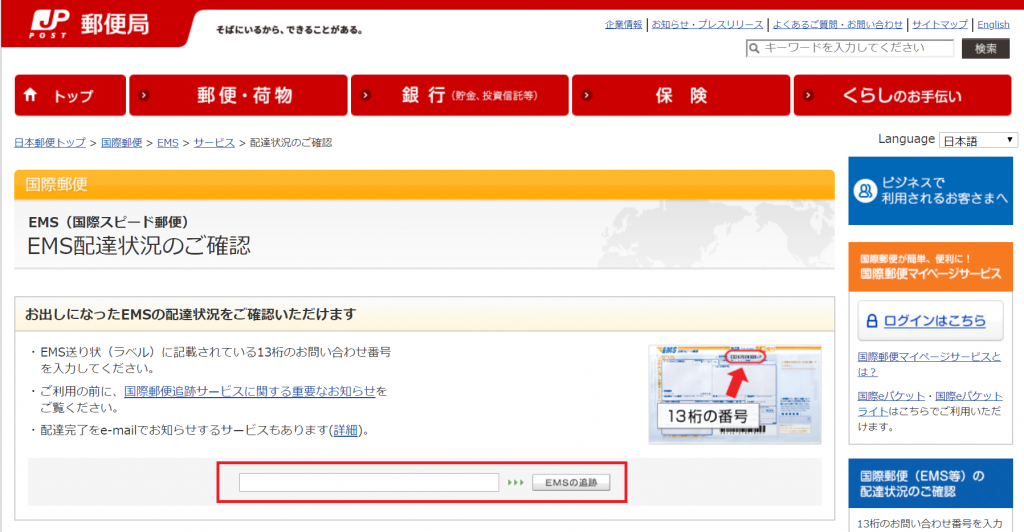Open 国際郵便追跡サービスに関する重要なお知らせ link

[249, 391]
